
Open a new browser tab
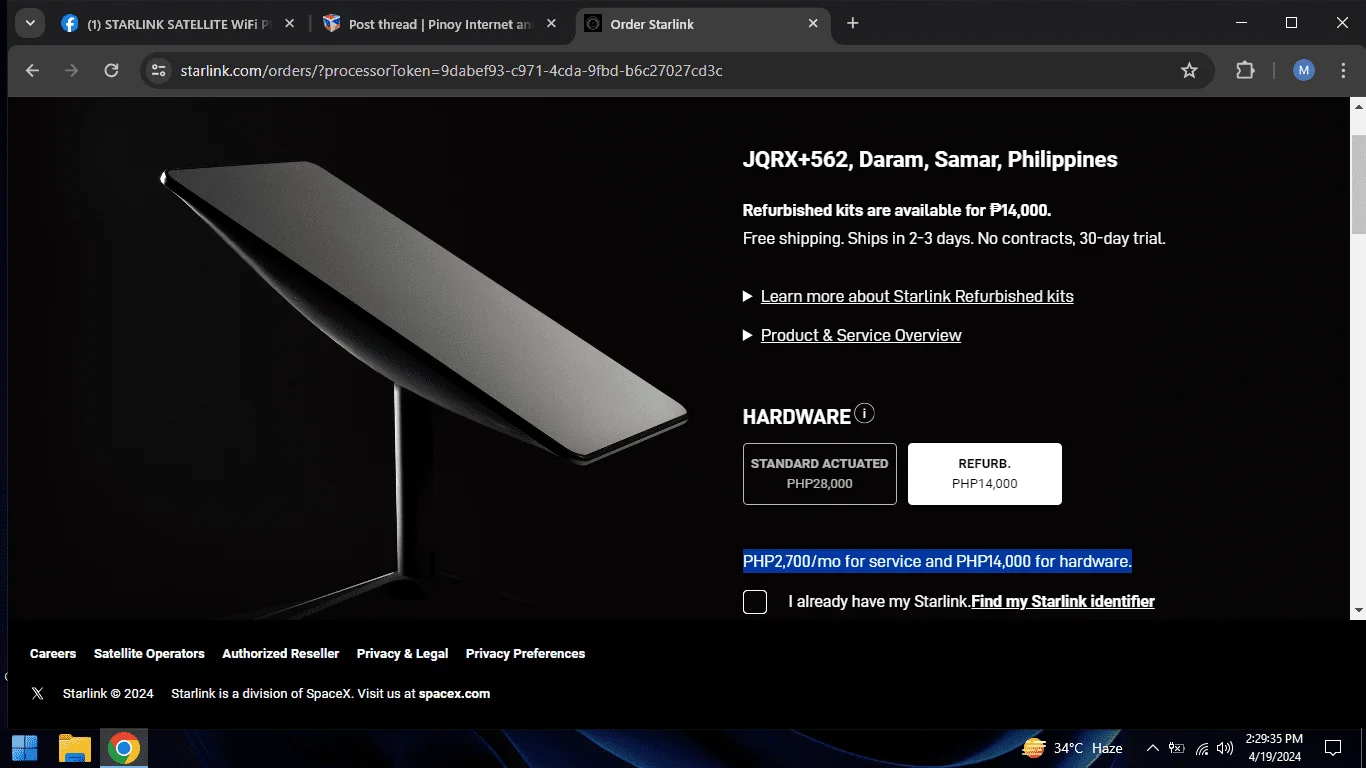852,23
